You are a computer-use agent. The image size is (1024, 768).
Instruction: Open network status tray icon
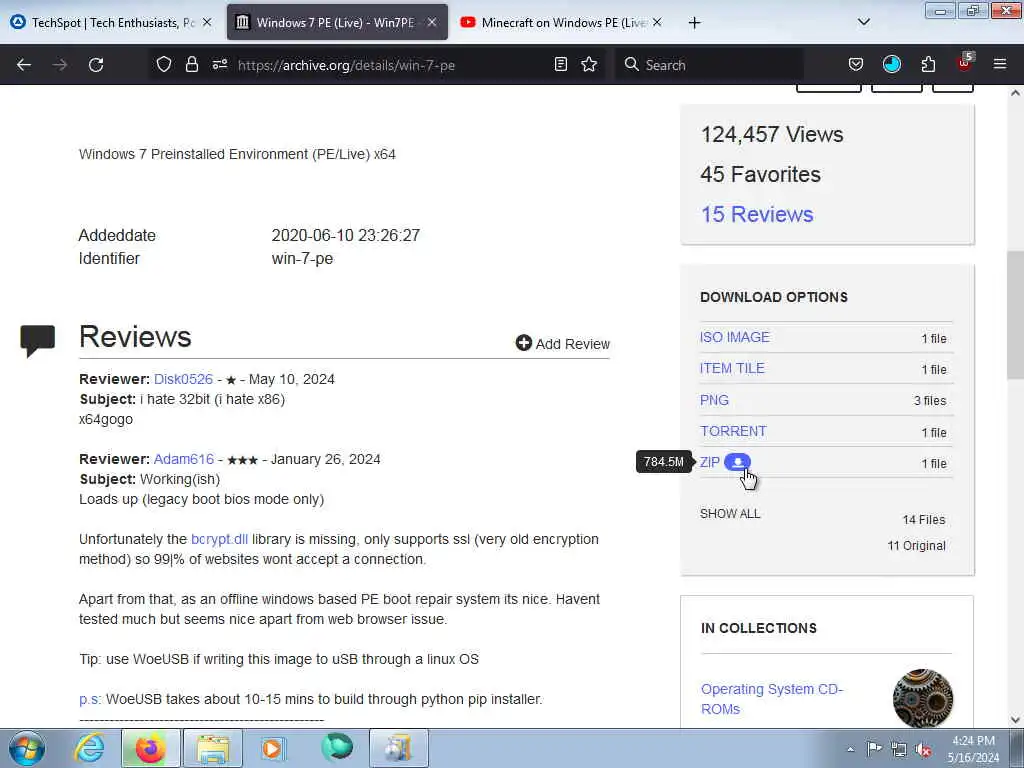click(899, 750)
